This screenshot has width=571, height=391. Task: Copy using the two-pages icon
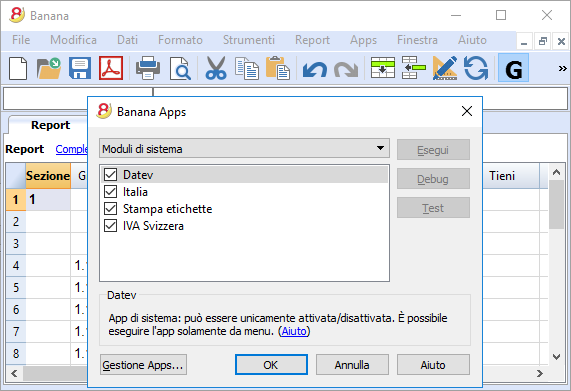click(247, 68)
